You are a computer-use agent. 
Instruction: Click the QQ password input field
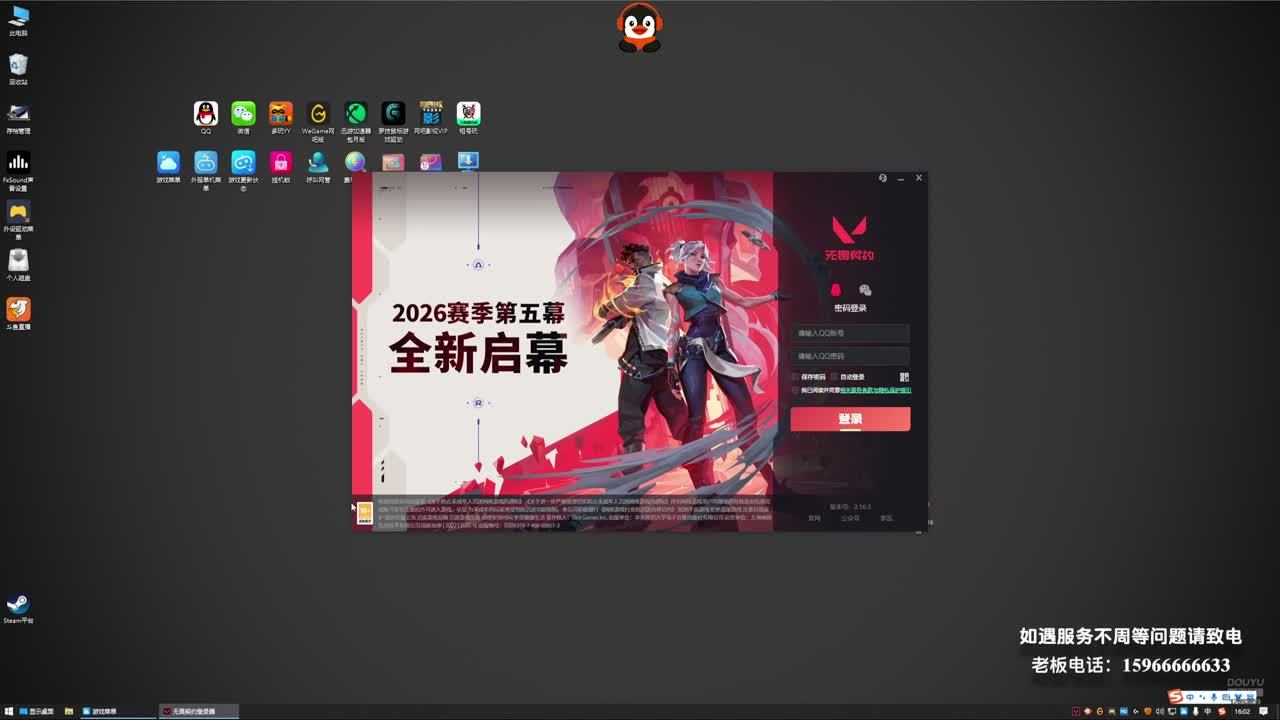[850, 356]
